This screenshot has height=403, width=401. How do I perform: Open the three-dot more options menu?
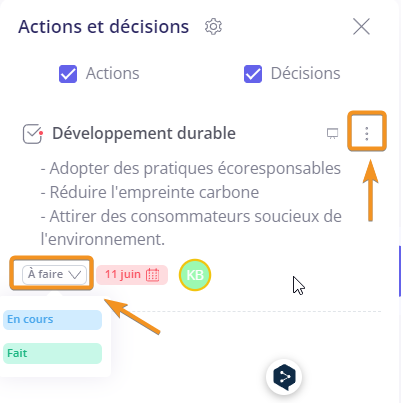click(x=367, y=134)
